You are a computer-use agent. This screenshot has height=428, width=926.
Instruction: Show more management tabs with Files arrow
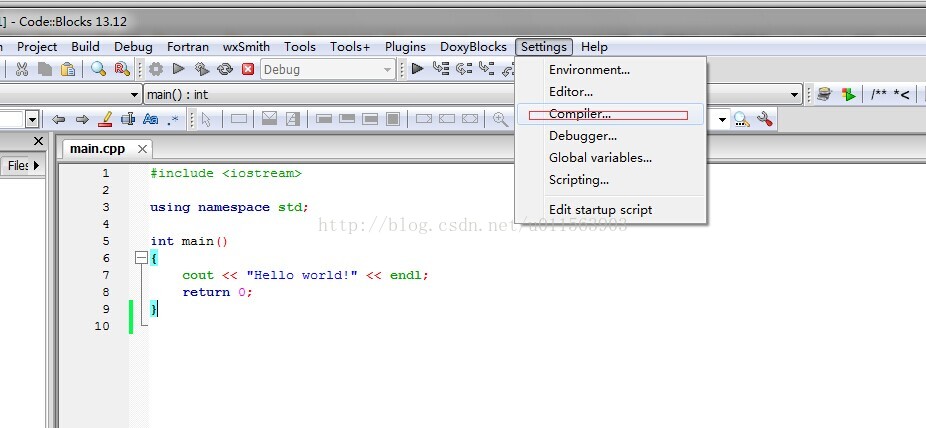37,166
